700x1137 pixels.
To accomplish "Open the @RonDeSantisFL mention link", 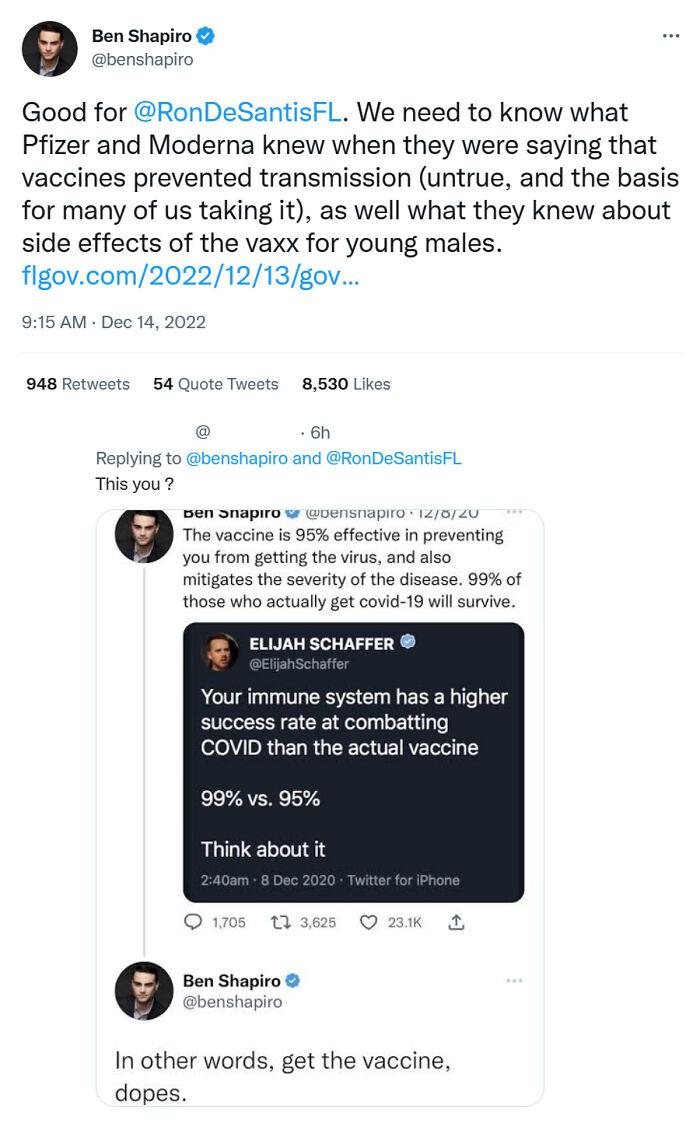I will pyautogui.click(x=237, y=113).
